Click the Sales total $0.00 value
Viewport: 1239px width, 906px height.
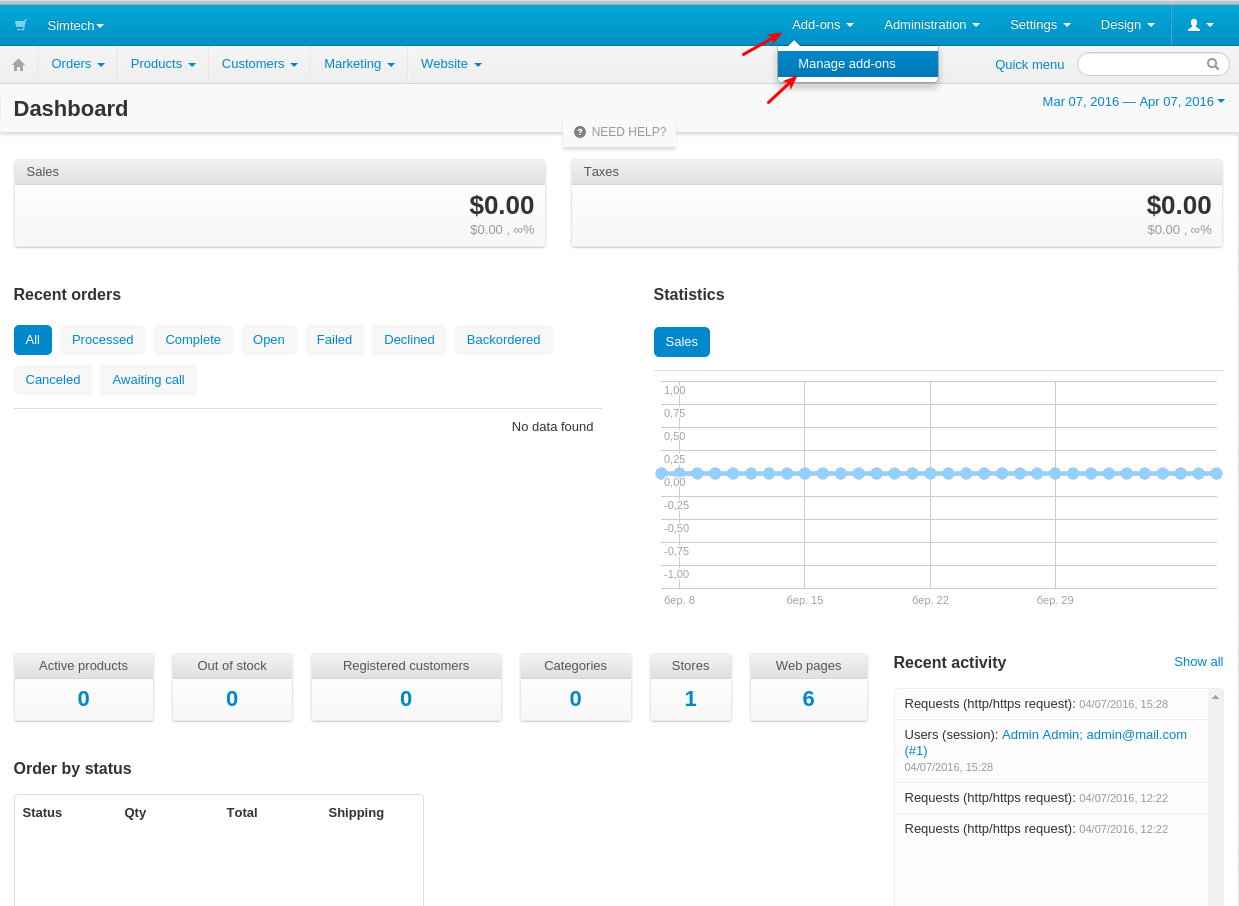tap(502, 205)
